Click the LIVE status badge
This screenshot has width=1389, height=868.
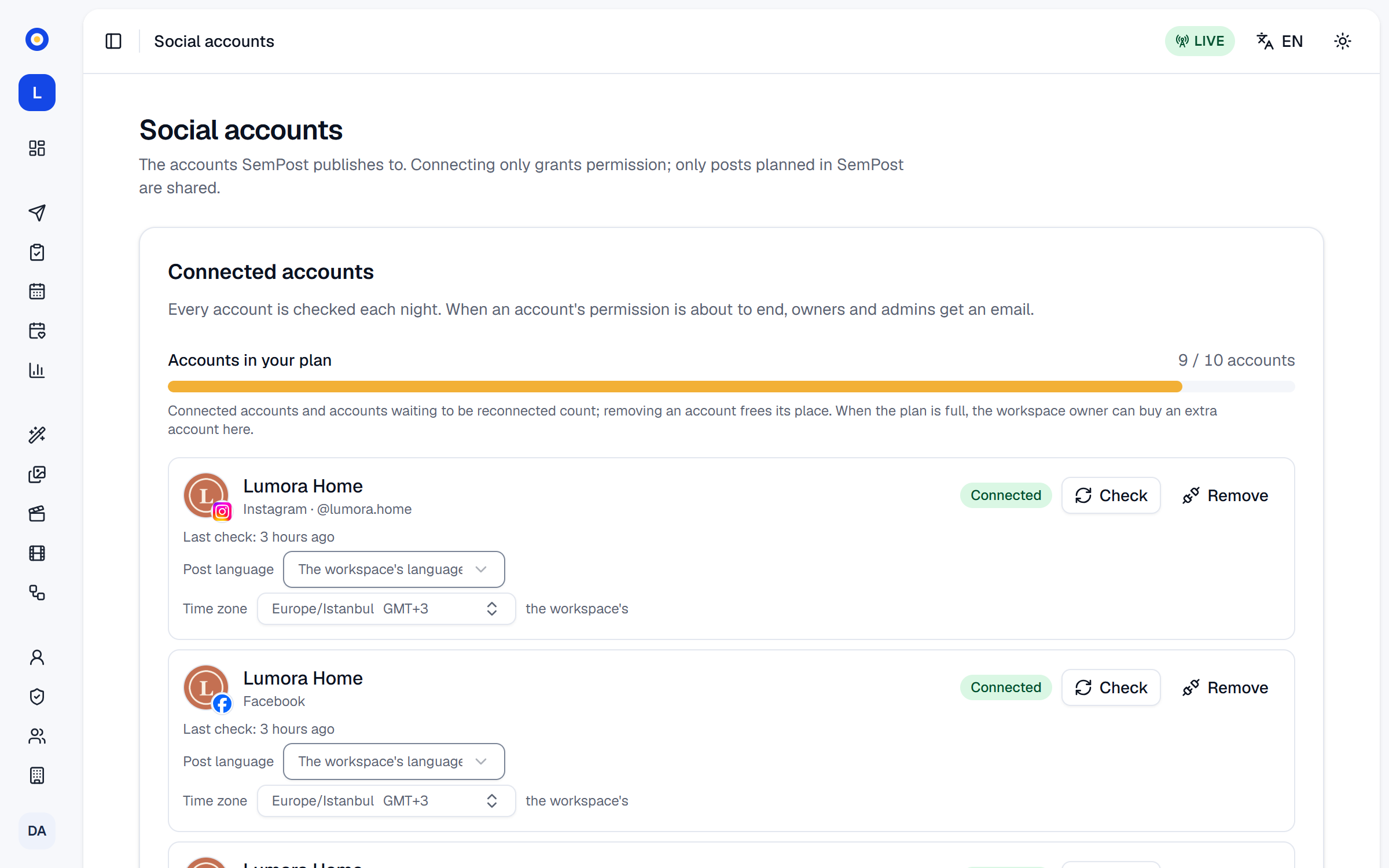pyautogui.click(x=1200, y=41)
